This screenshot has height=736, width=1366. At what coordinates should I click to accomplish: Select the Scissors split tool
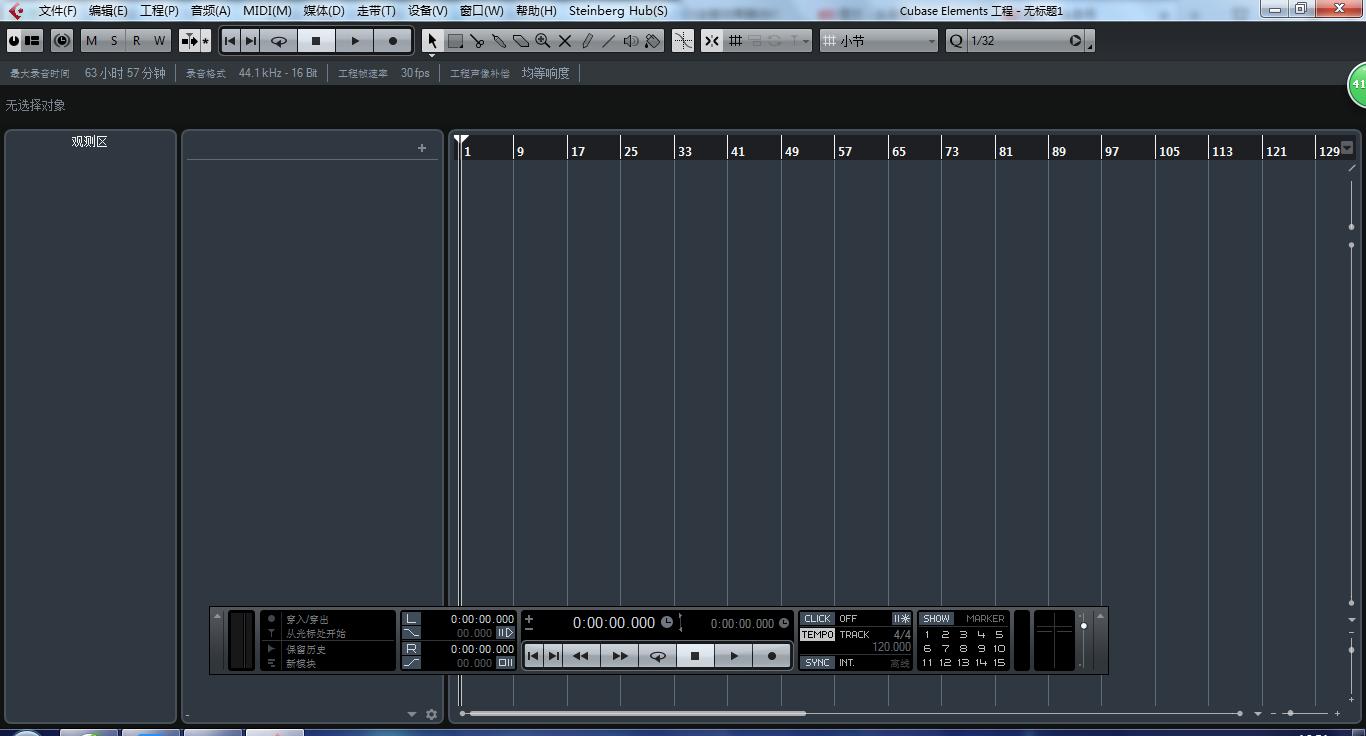pos(477,41)
